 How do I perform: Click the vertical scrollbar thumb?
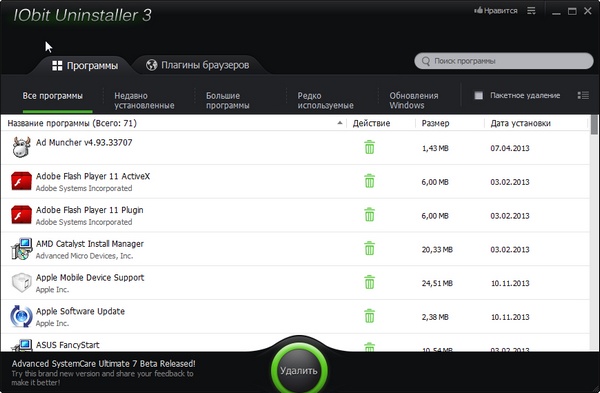(594, 124)
